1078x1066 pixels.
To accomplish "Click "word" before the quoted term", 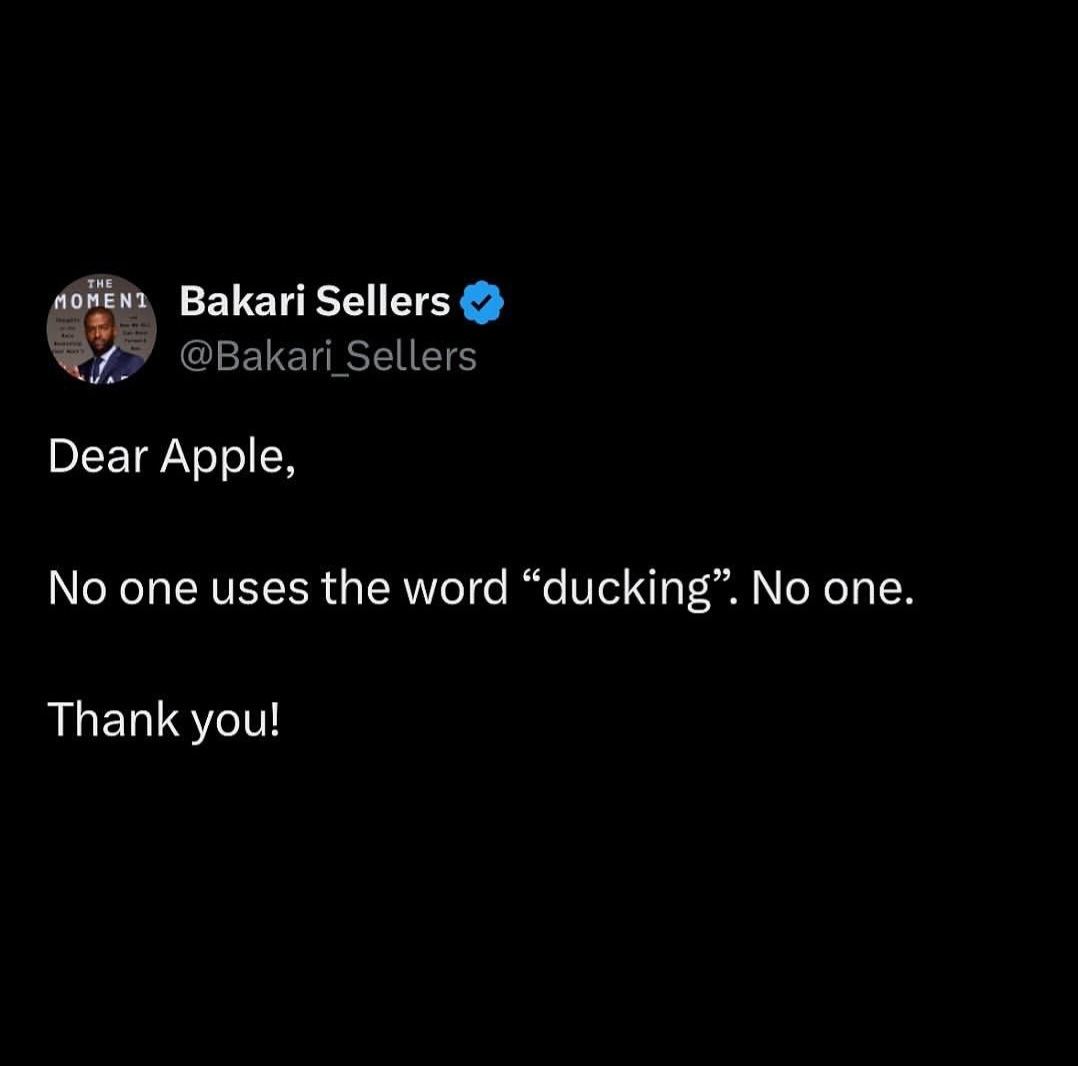I will tap(455, 589).
